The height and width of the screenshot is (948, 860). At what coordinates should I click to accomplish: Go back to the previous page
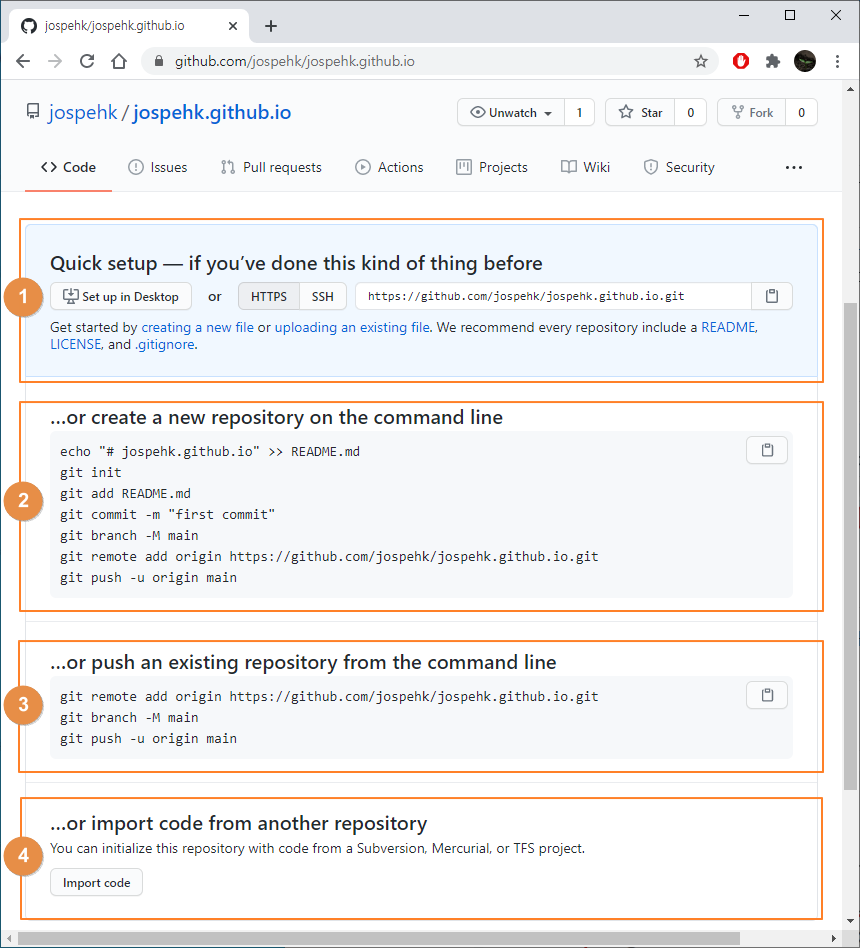[23, 61]
